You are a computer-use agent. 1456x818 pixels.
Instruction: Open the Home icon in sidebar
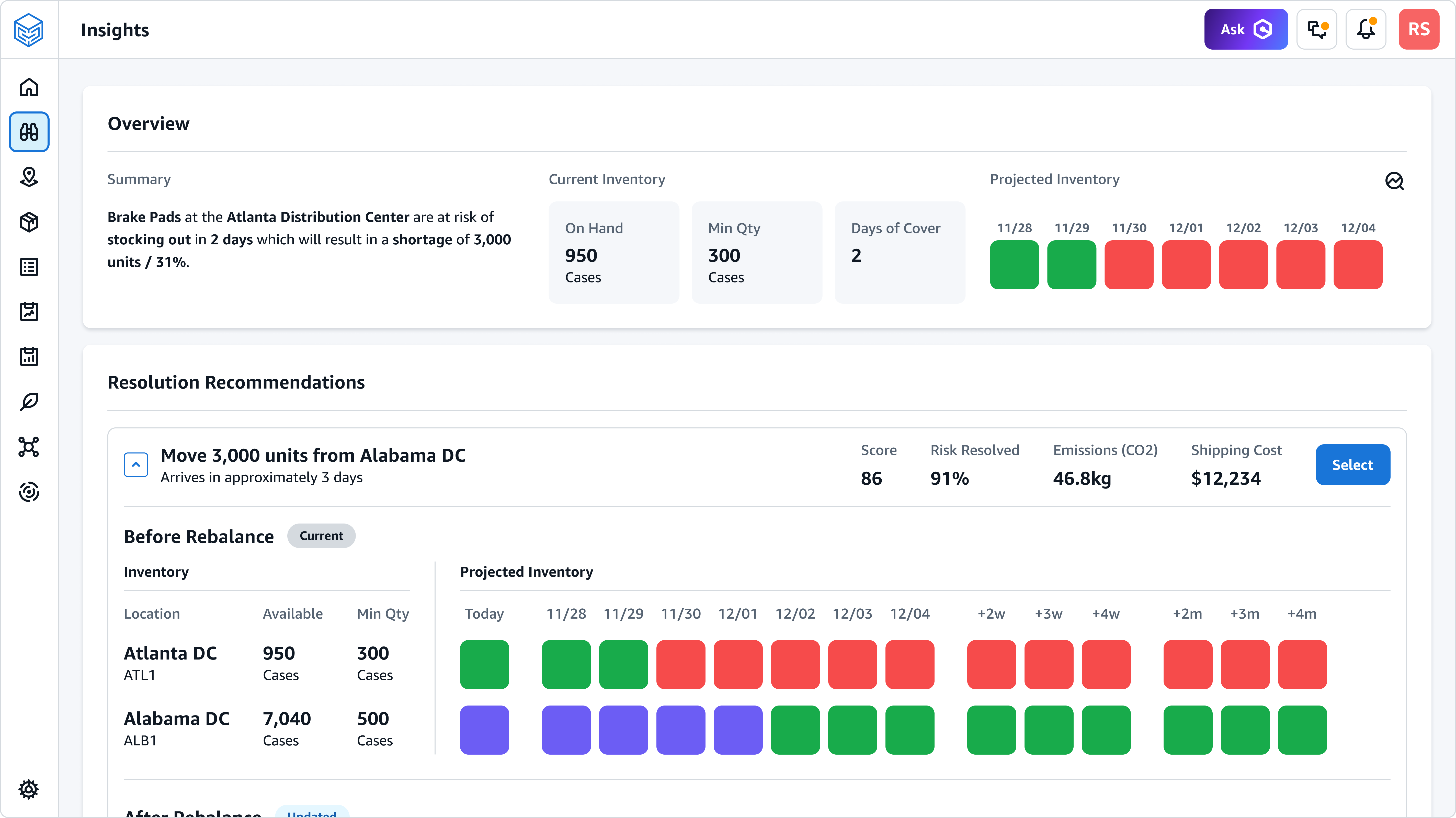coord(29,87)
